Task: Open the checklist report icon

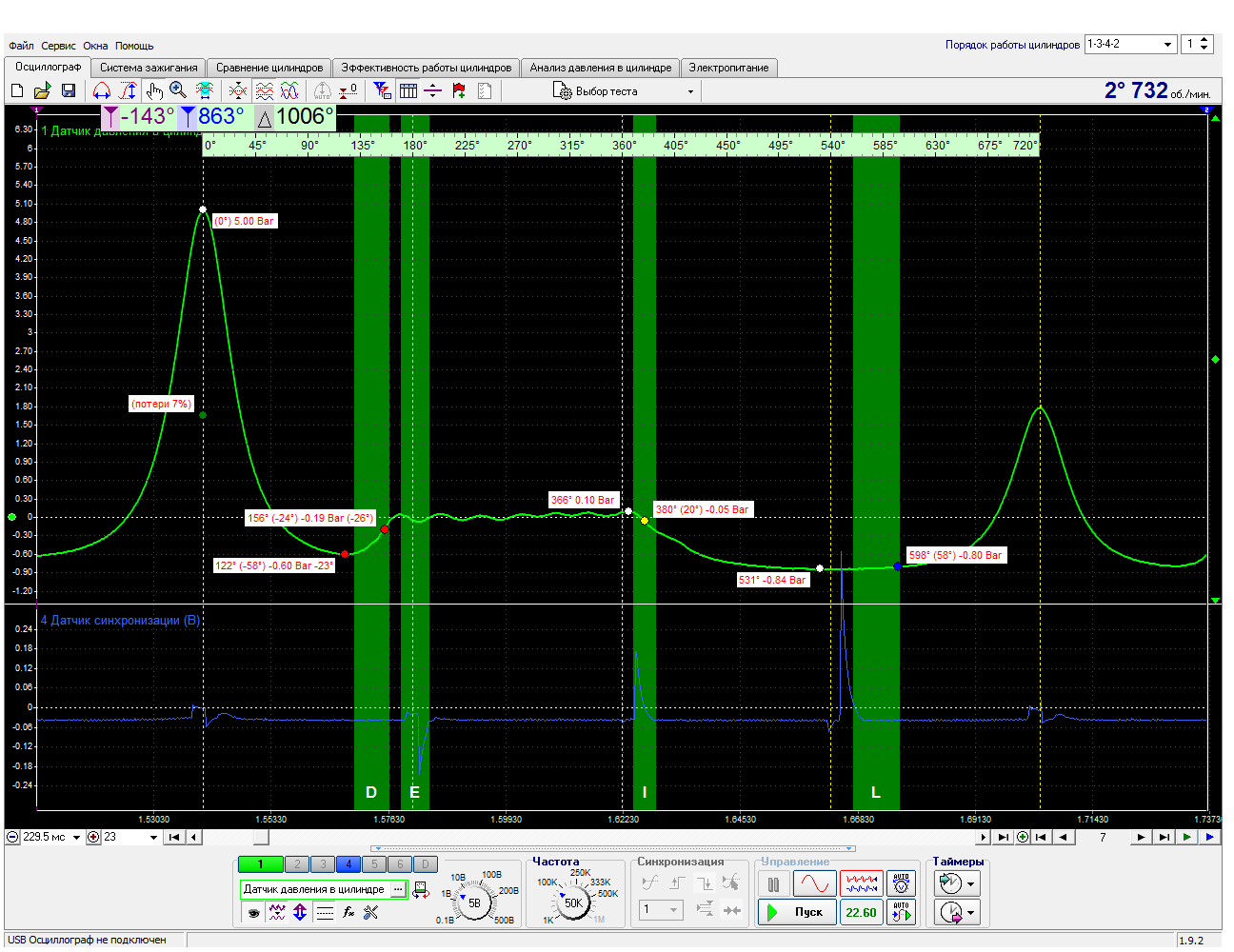Action: click(x=485, y=90)
